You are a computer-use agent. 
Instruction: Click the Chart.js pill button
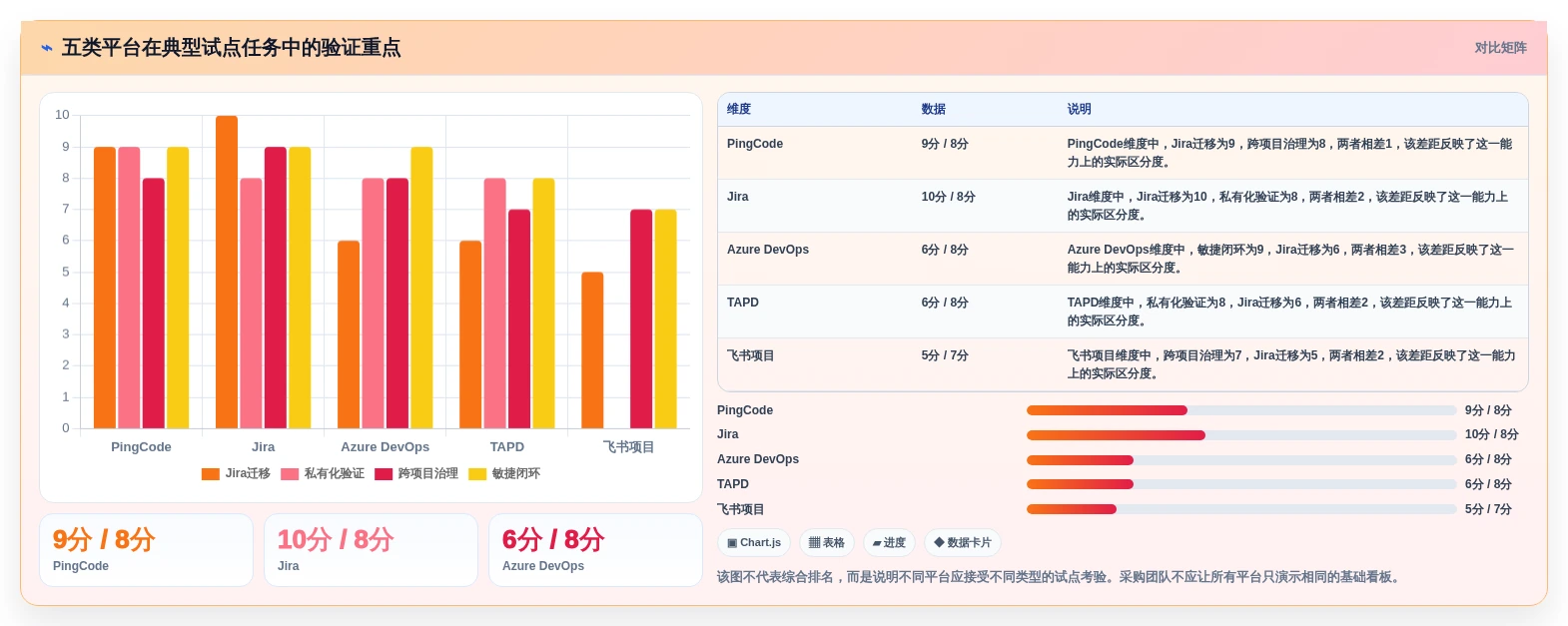754,543
